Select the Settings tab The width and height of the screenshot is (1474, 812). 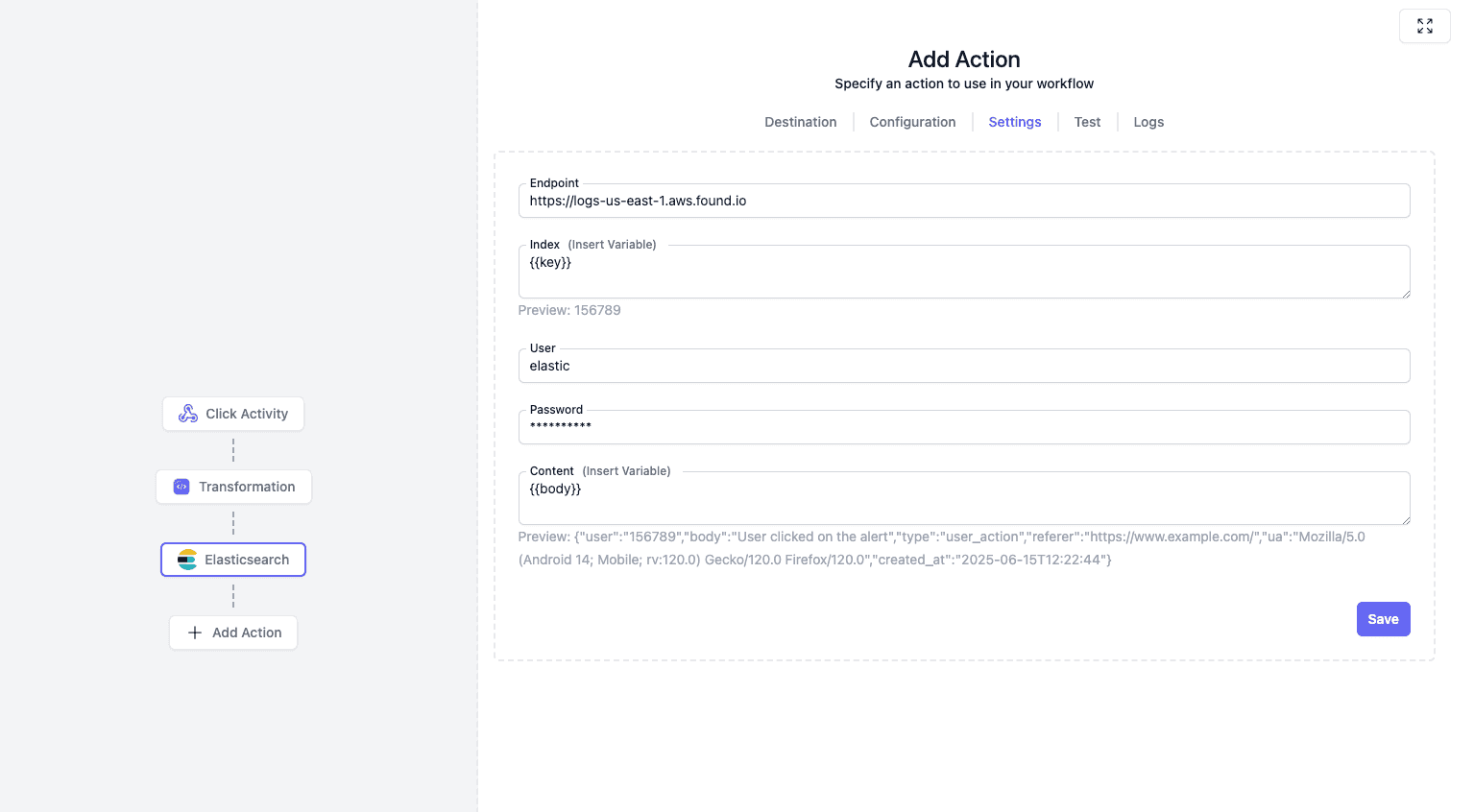[1015, 122]
